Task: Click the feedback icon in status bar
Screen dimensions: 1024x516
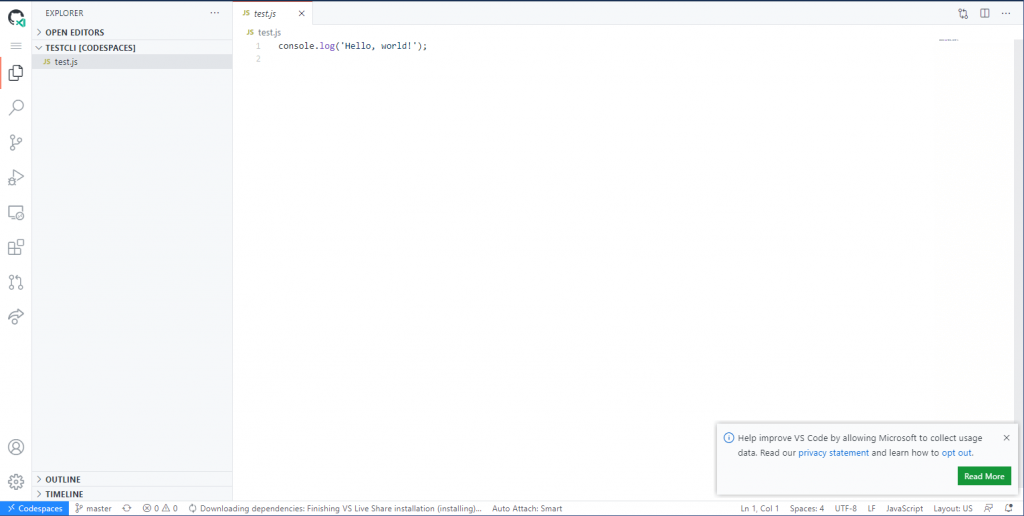Action: point(989,508)
